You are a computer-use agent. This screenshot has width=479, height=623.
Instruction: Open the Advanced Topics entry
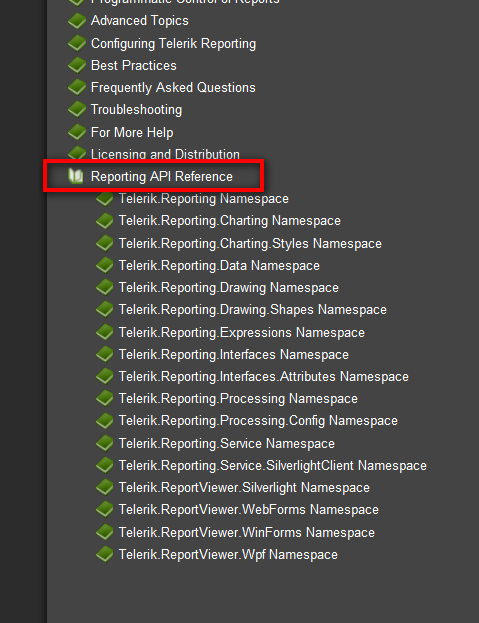pos(140,21)
